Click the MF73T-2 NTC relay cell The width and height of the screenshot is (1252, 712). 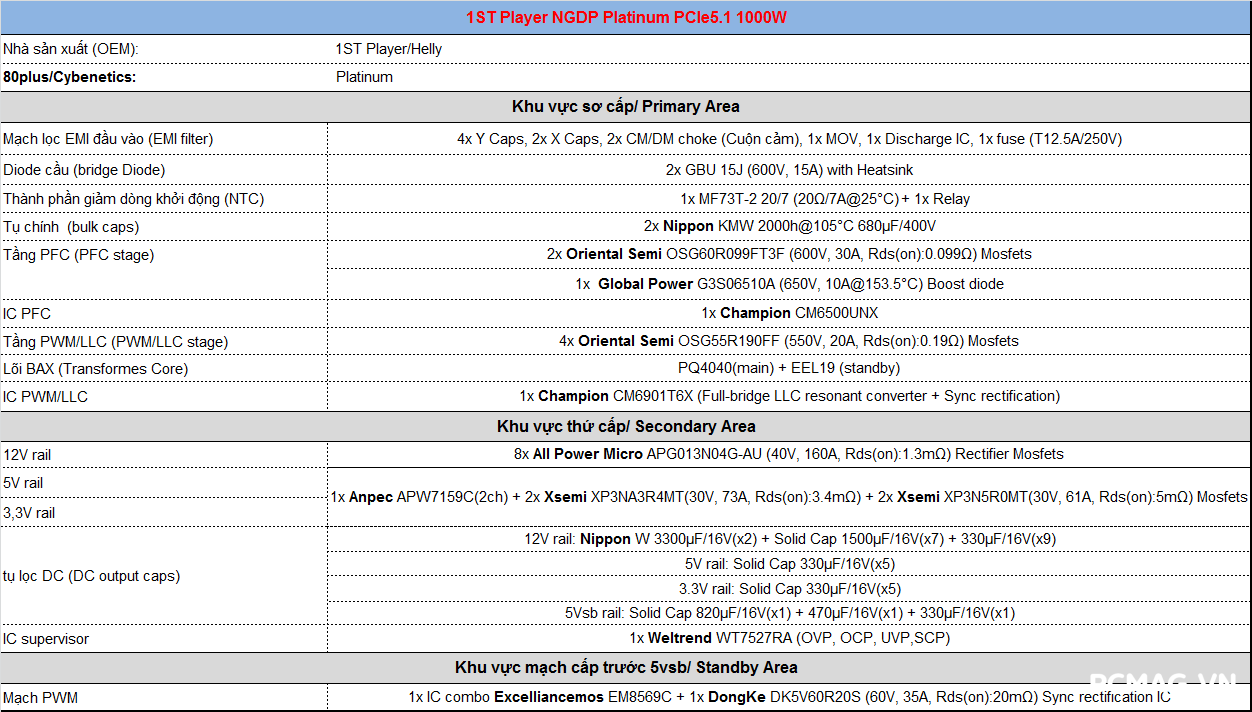tap(789, 199)
